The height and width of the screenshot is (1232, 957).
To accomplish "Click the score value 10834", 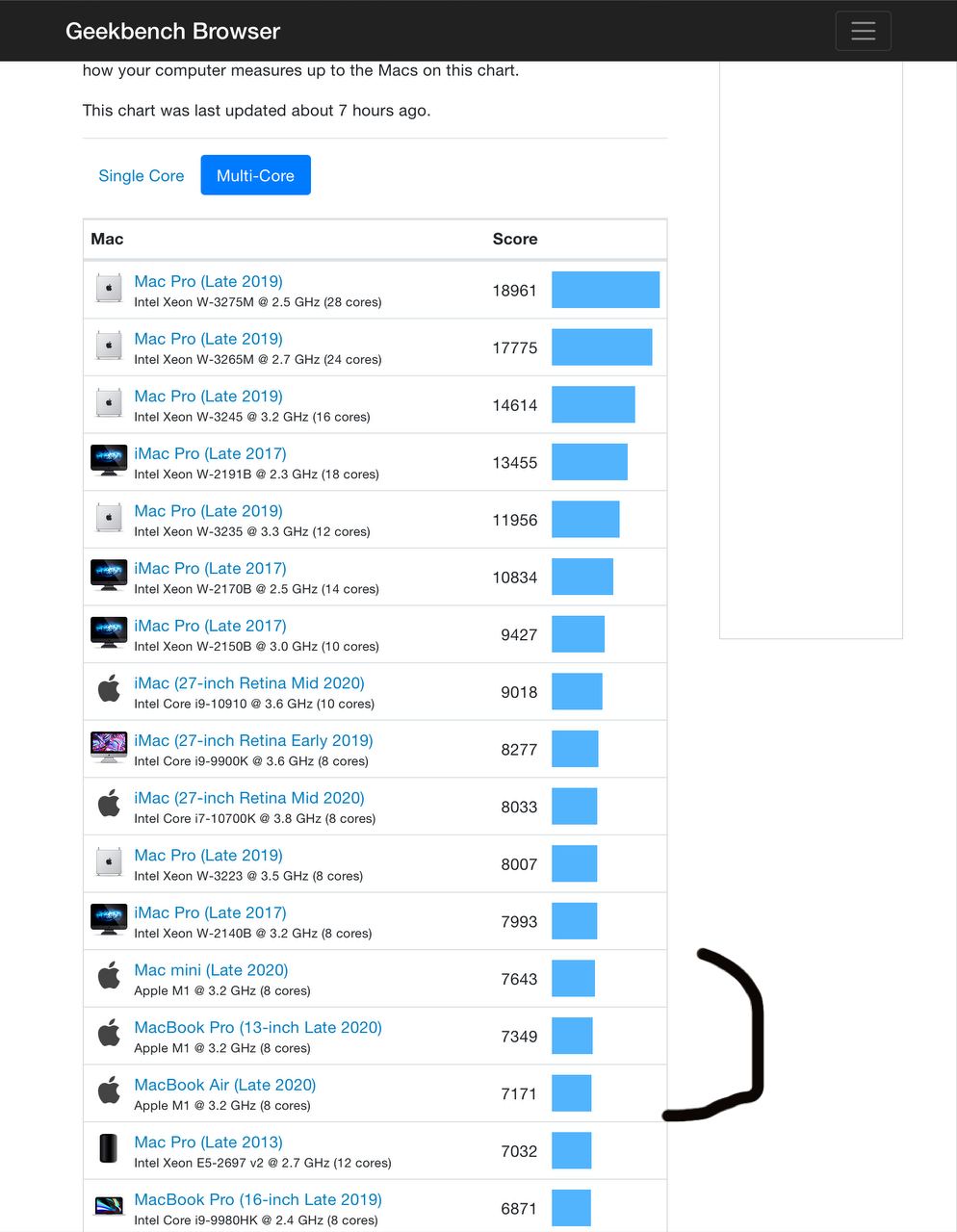I will click(x=514, y=577).
